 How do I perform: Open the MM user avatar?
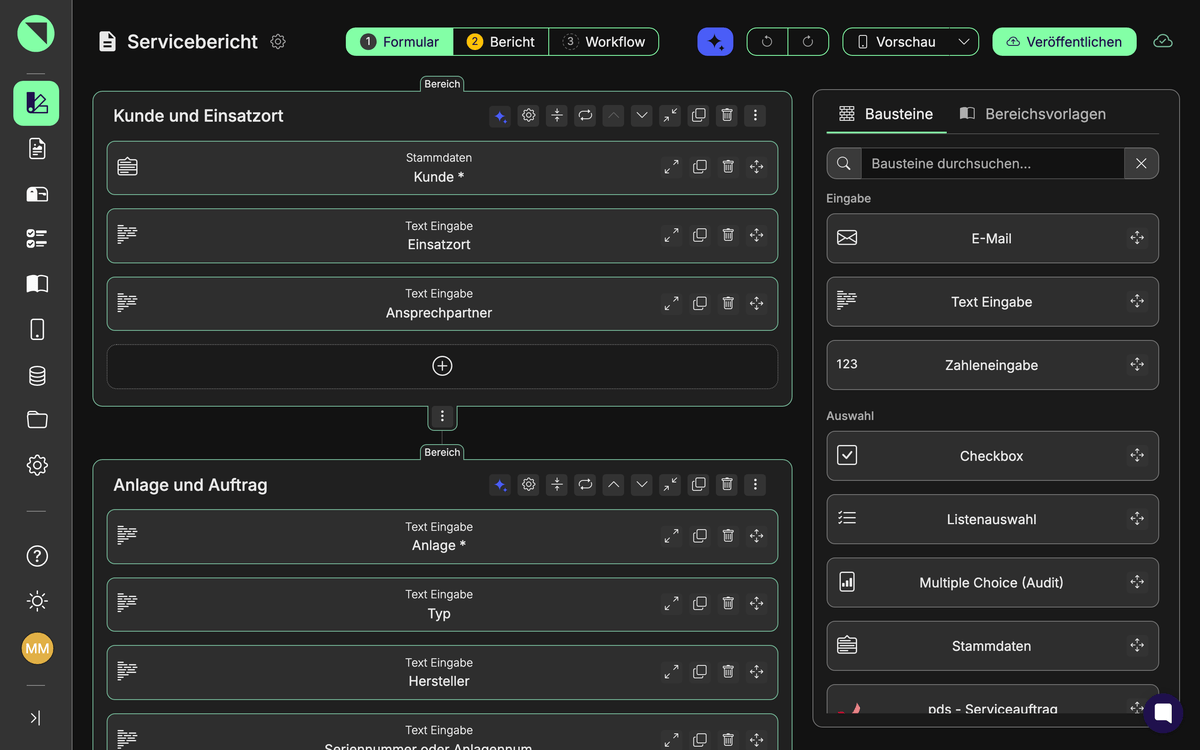pos(37,649)
